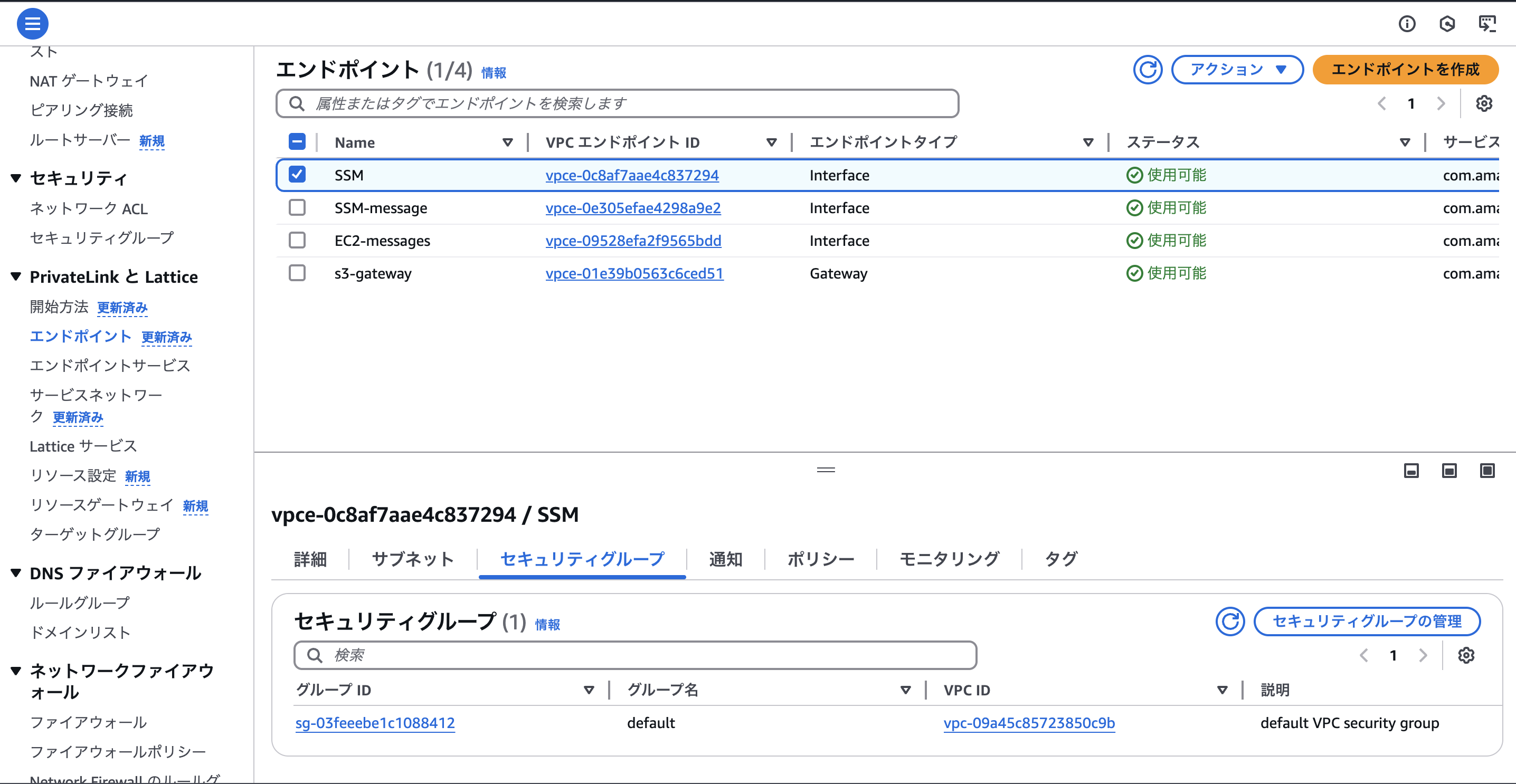Select the EC2-messages endpoint checkbox
1516x784 pixels.
point(297,240)
